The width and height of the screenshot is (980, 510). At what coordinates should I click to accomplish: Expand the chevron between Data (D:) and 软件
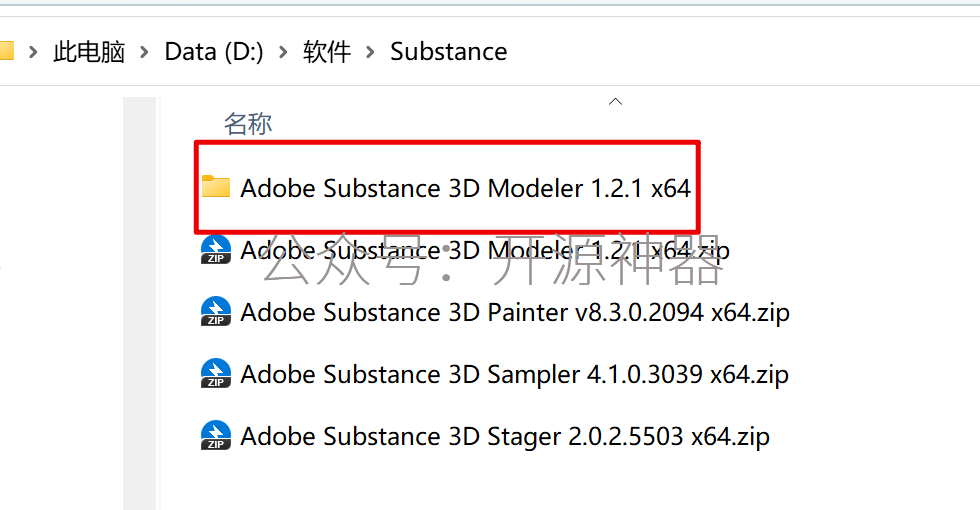click(x=283, y=52)
